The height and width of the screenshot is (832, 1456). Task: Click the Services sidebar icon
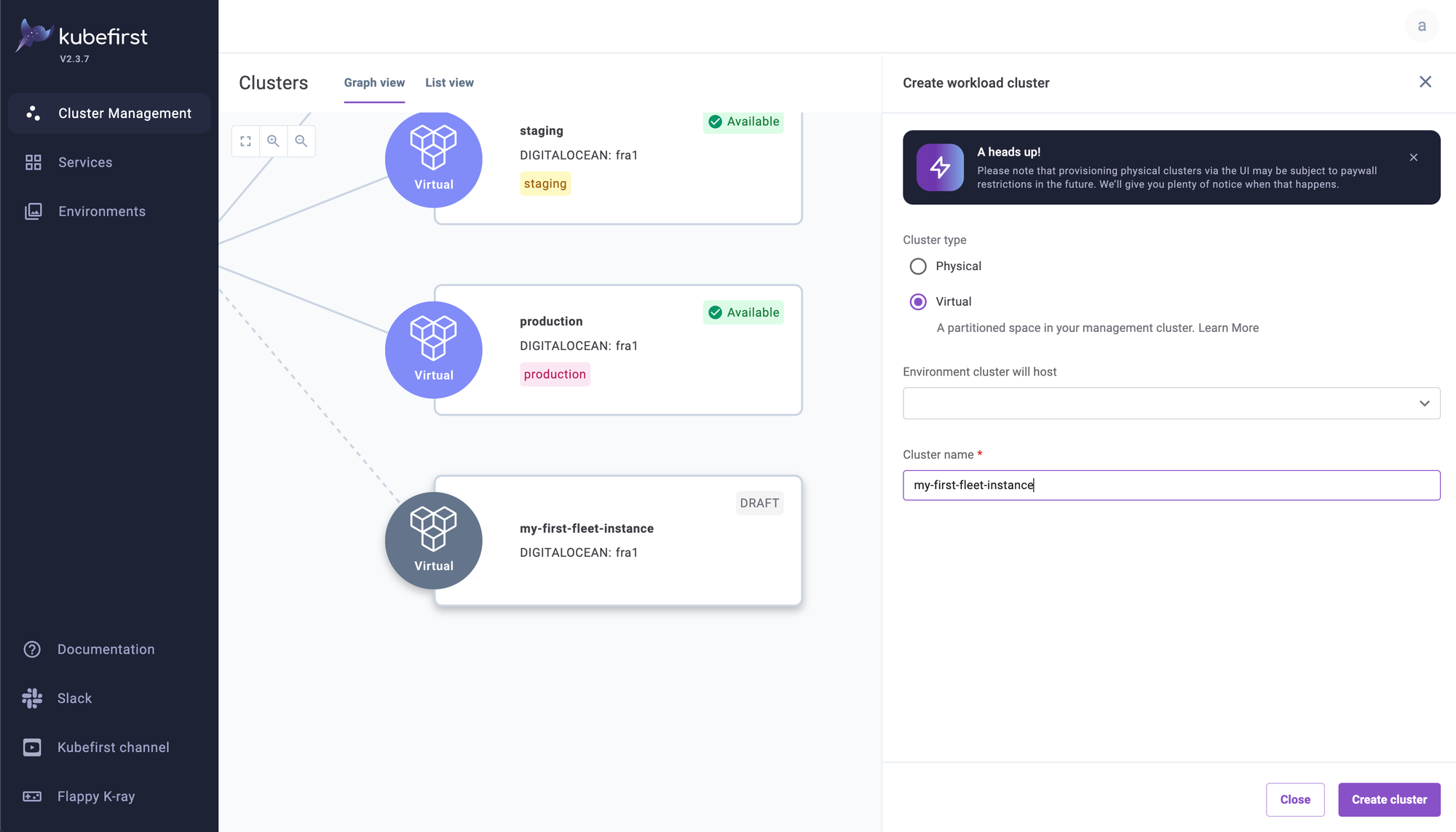(x=33, y=161)
